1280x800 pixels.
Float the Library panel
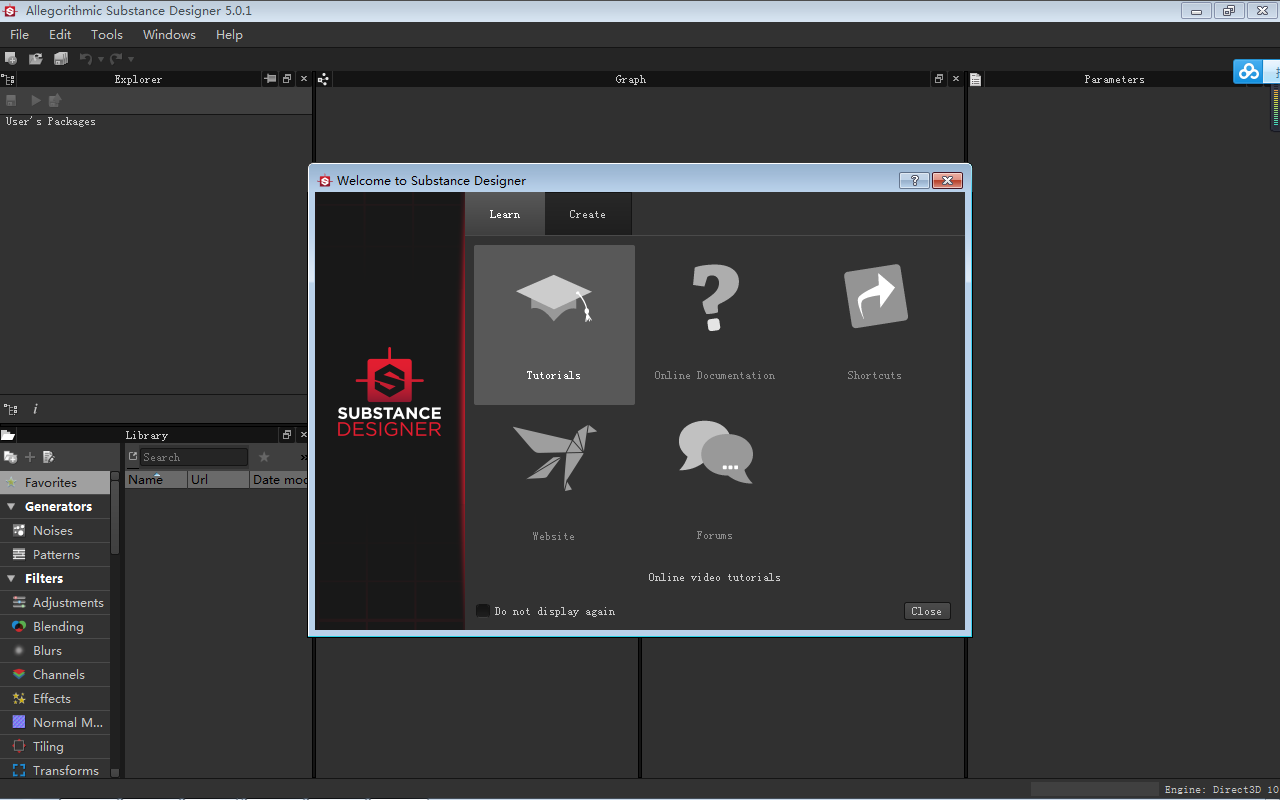pos(287,435)
